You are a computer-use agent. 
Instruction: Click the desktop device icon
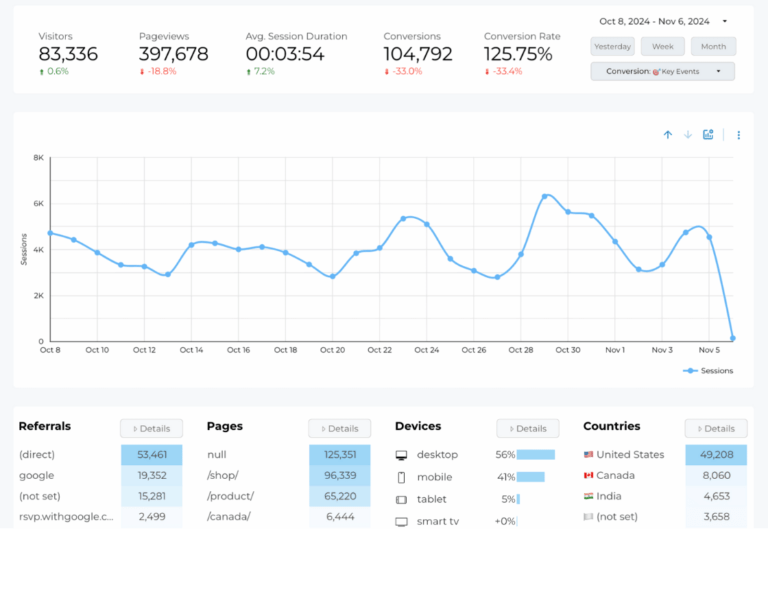coord(401,455)
